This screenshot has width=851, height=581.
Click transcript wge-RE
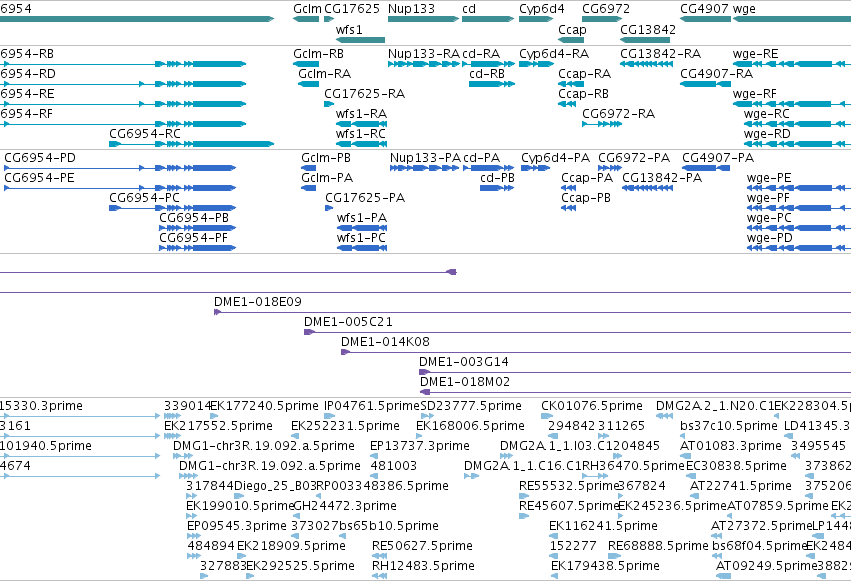tap(755, 54)
